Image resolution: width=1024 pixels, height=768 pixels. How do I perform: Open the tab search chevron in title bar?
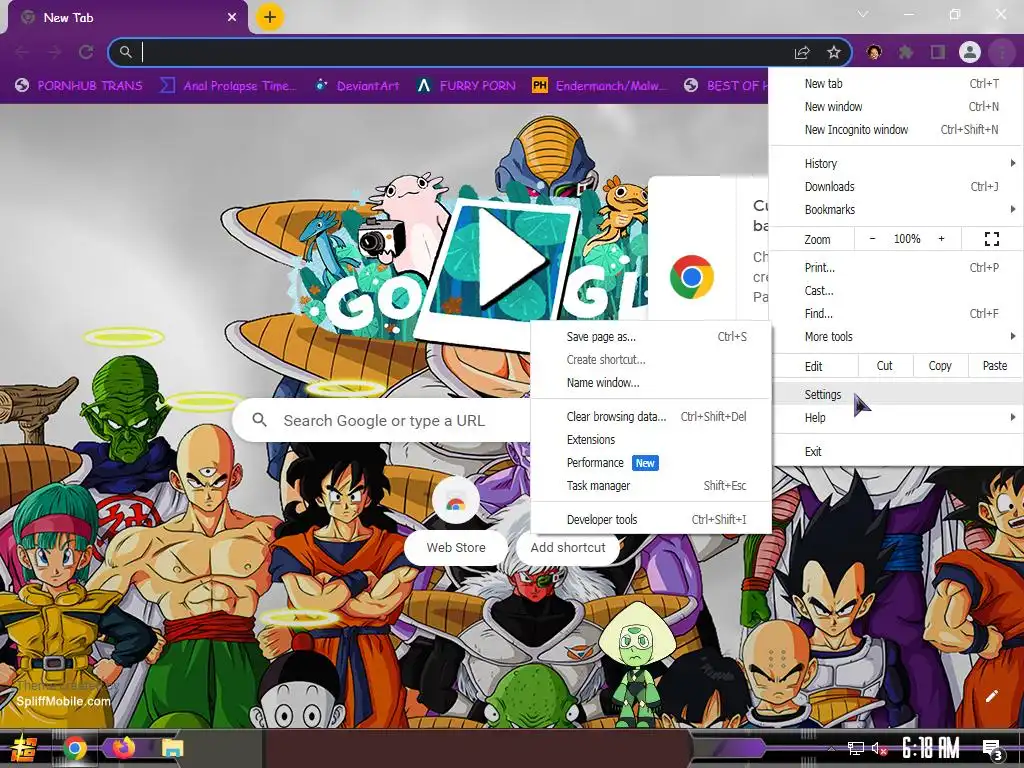(863, 14)
